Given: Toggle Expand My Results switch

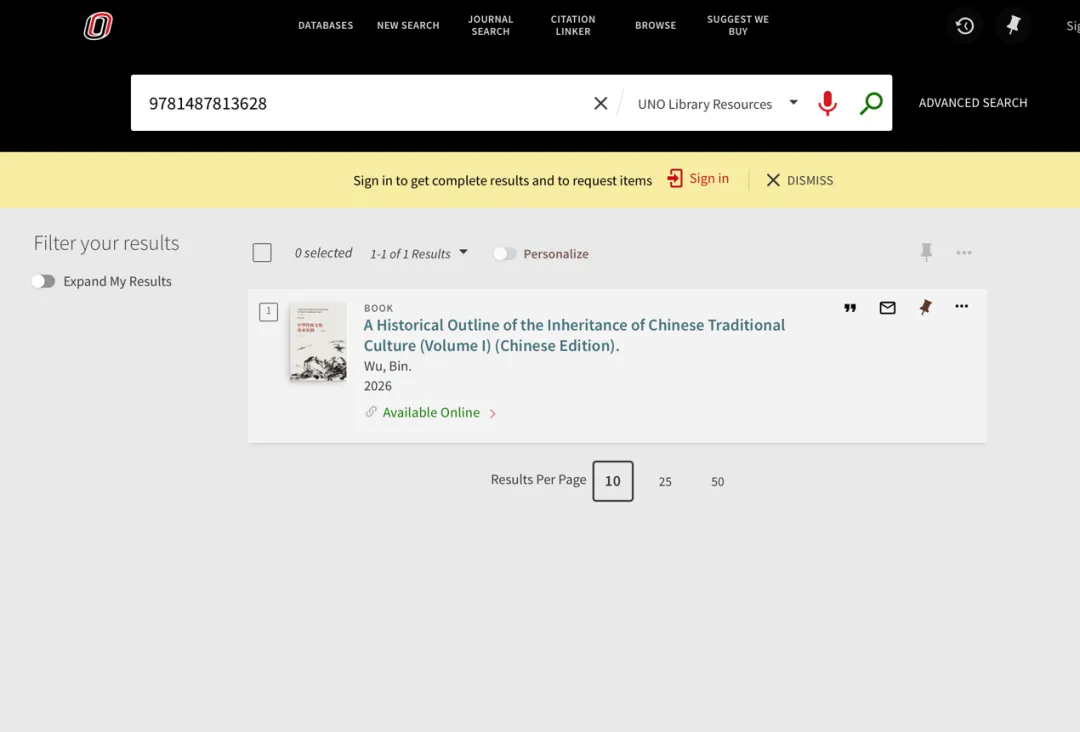Looking at the screenshot, I should coord(43,281).
